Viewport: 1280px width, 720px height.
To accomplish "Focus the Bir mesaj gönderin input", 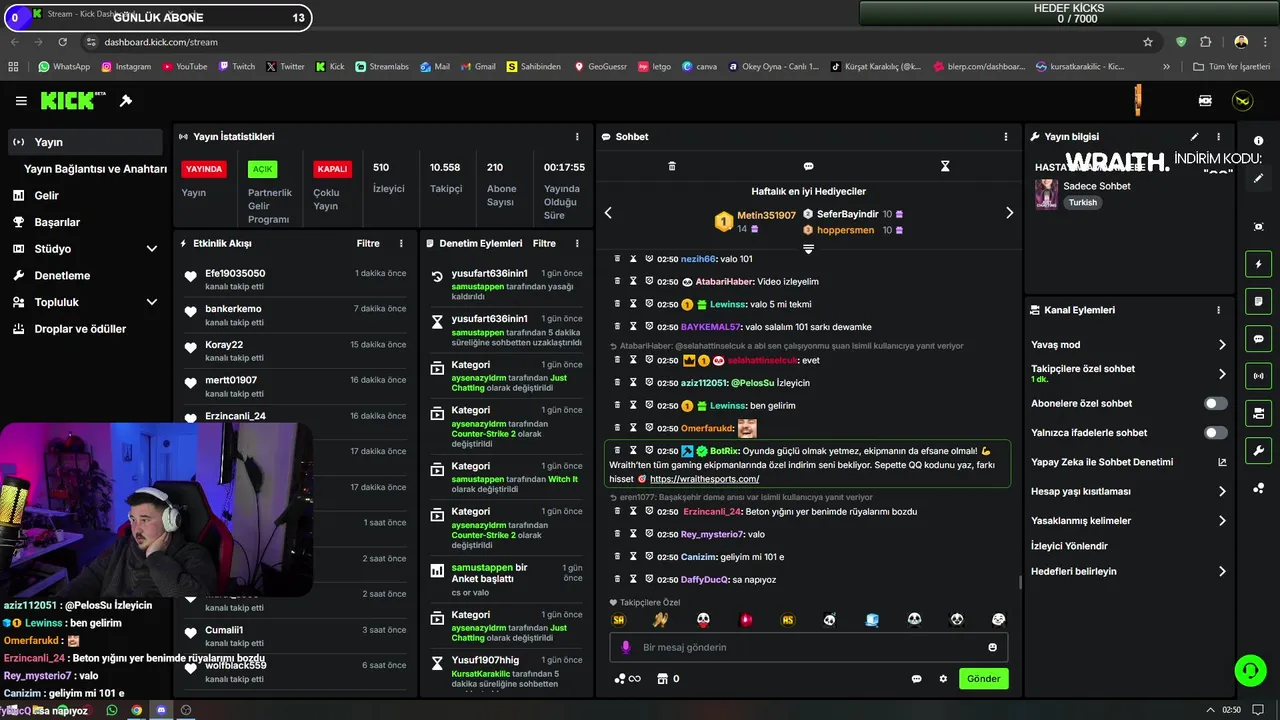I will coord(809,648).
